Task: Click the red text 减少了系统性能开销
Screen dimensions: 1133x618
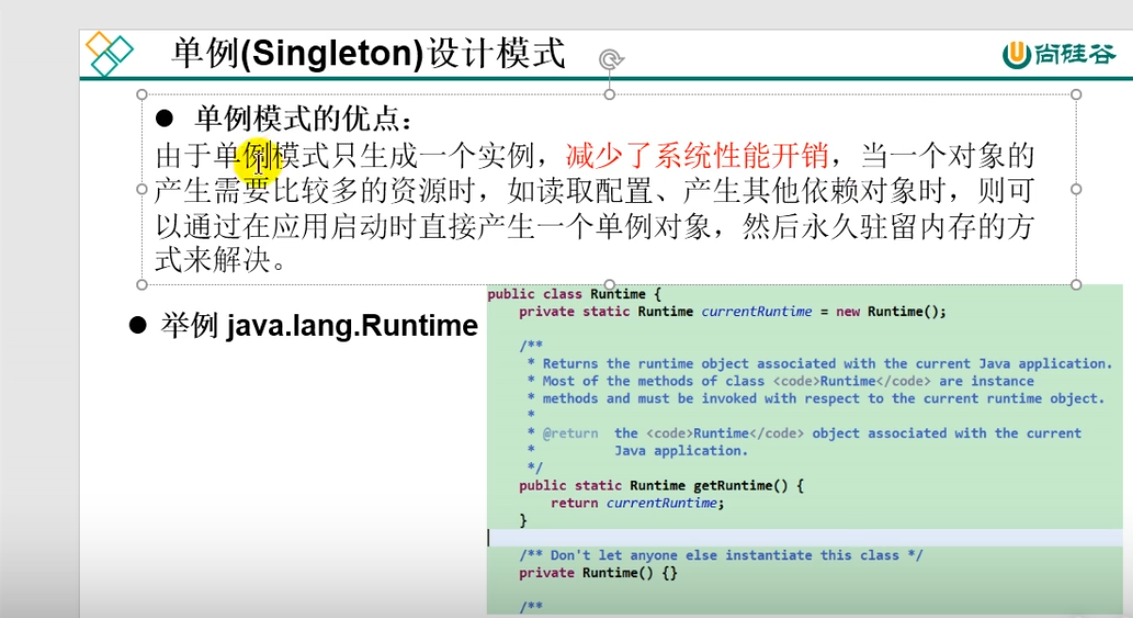Action: 697,156
